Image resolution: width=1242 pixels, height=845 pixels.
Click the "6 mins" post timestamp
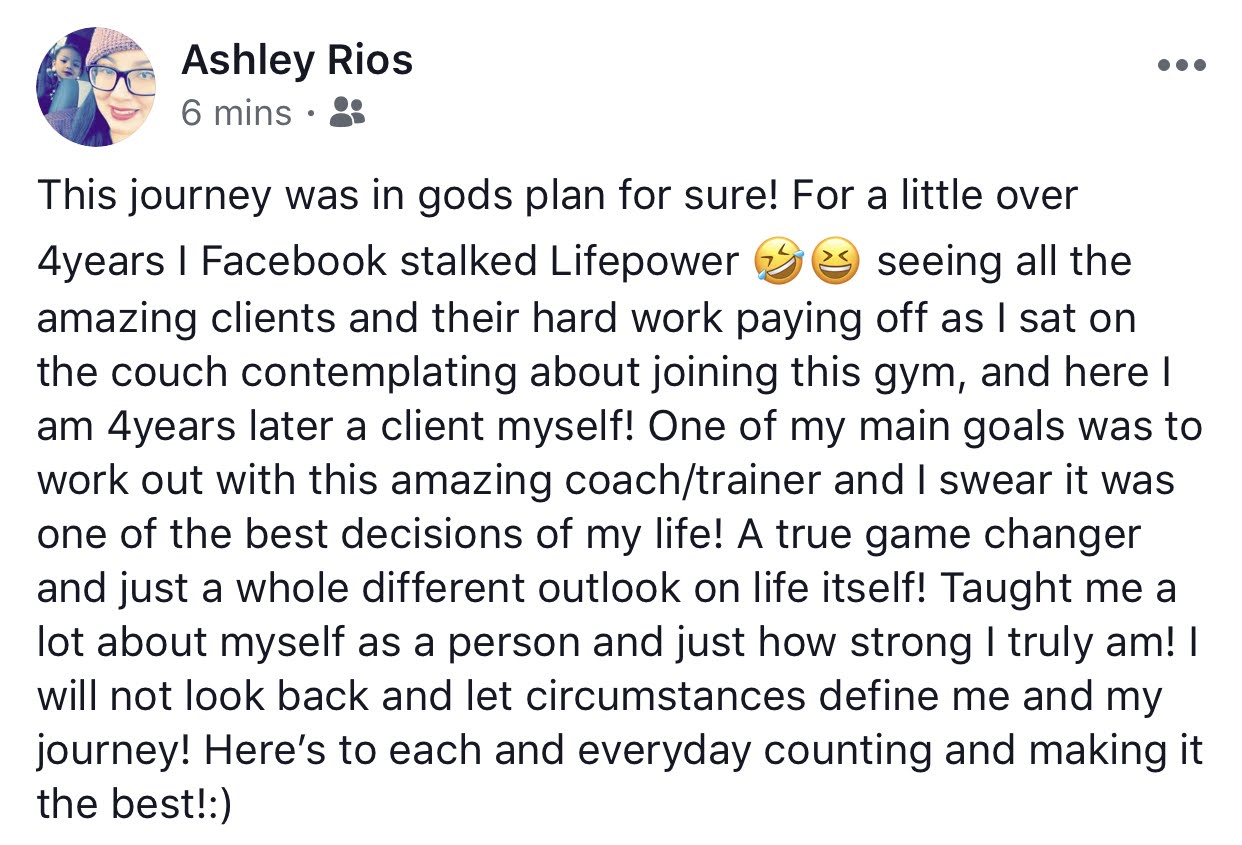[x=236, y=113]
